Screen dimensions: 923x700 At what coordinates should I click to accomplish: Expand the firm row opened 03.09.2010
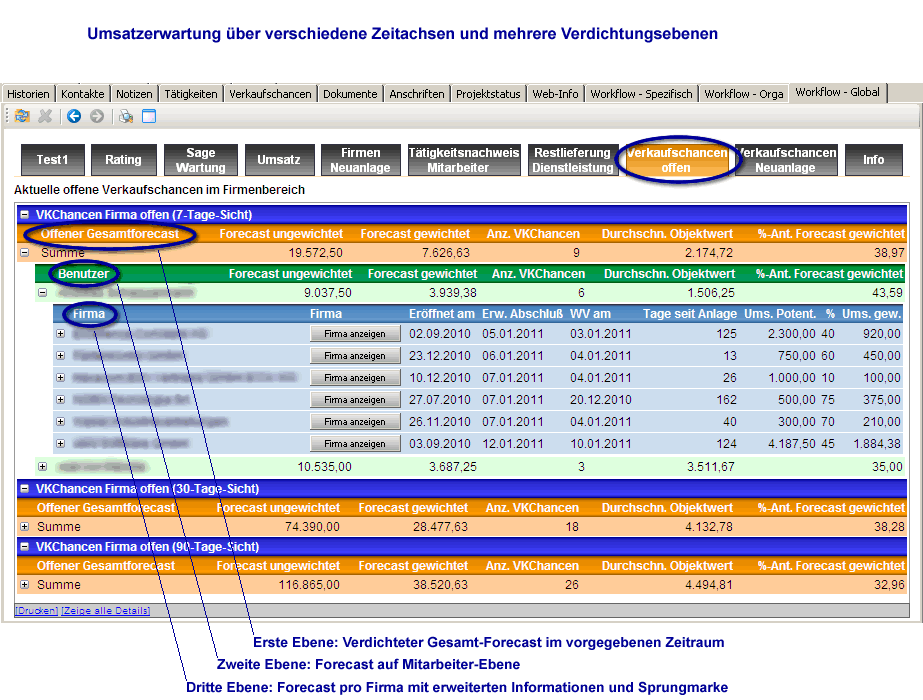(x=60, y=443)
